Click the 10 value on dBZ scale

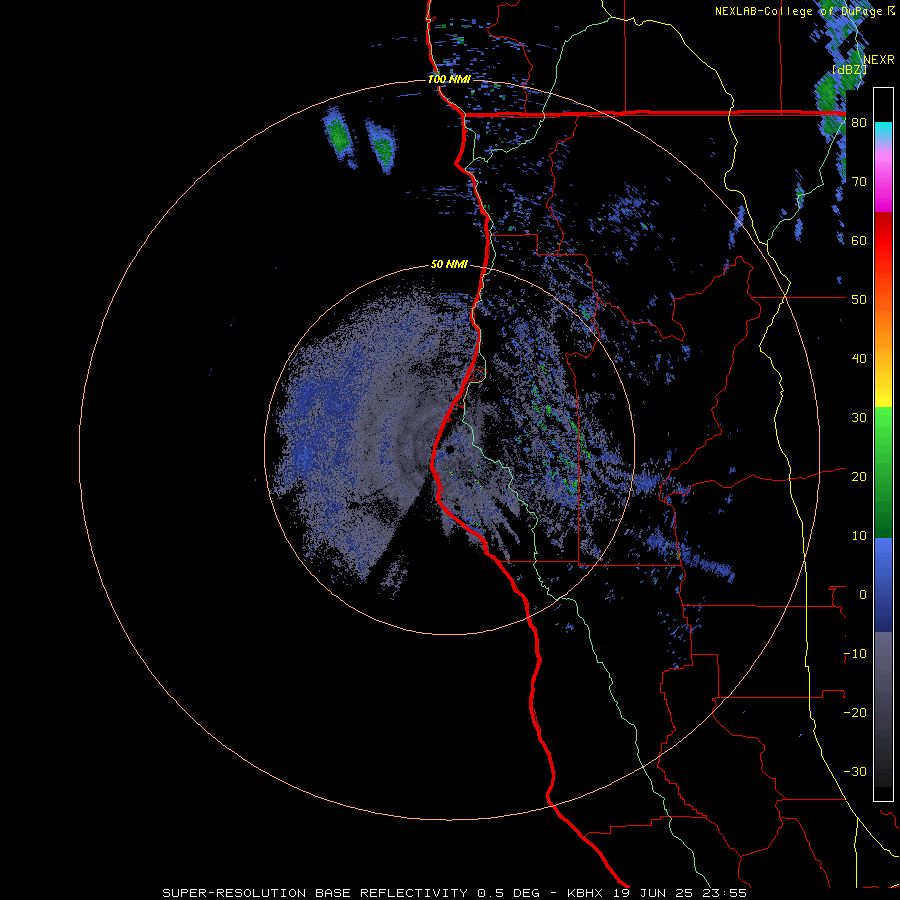pyautogui.click(x=859, y=536)
